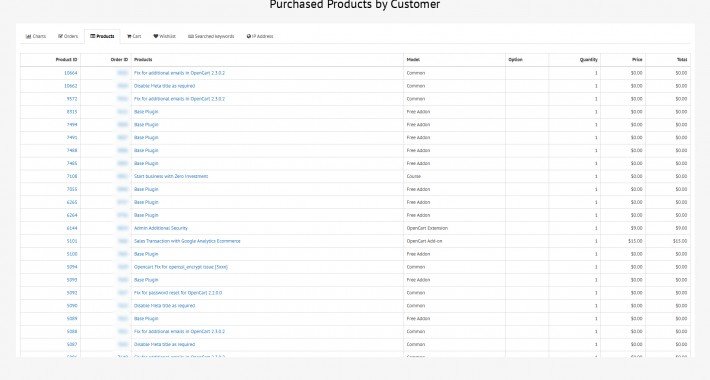Screen dimensions: 710x380
Task: Click the 'Product ID' column header
Action: 67,60
